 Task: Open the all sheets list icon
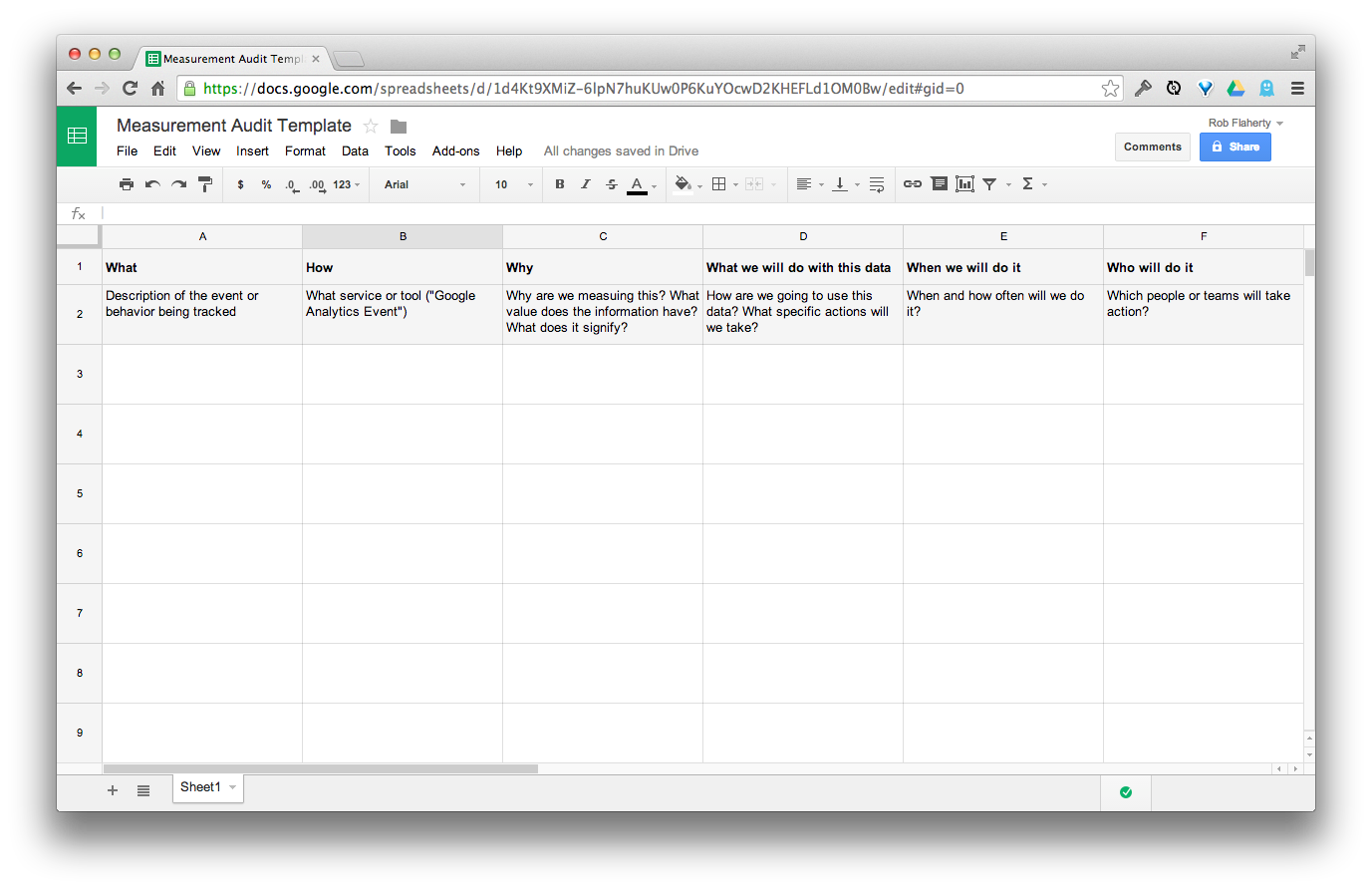tap(143, 790)
